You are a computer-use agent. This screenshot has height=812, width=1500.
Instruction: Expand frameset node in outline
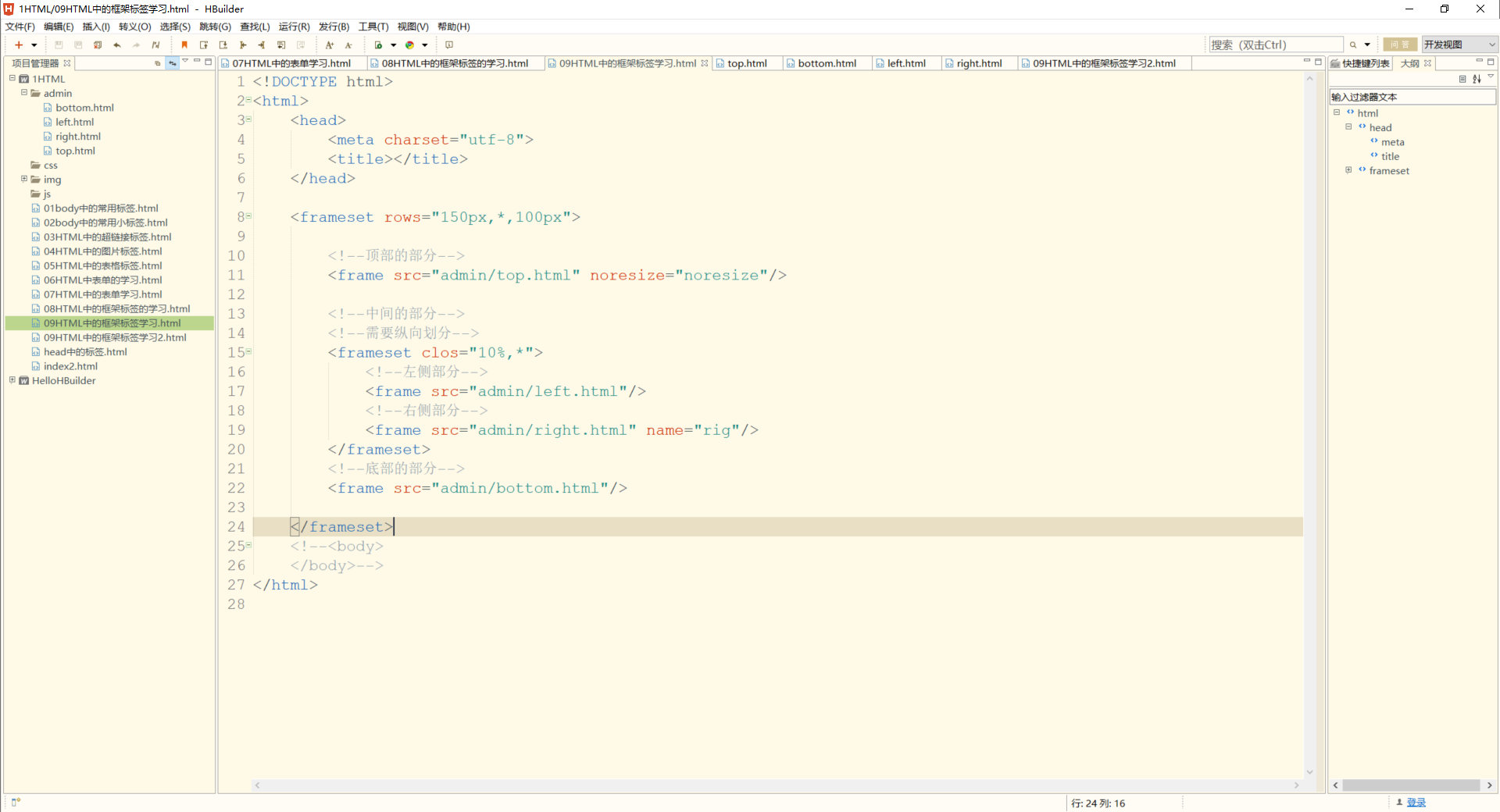(x=1348, y=170)
